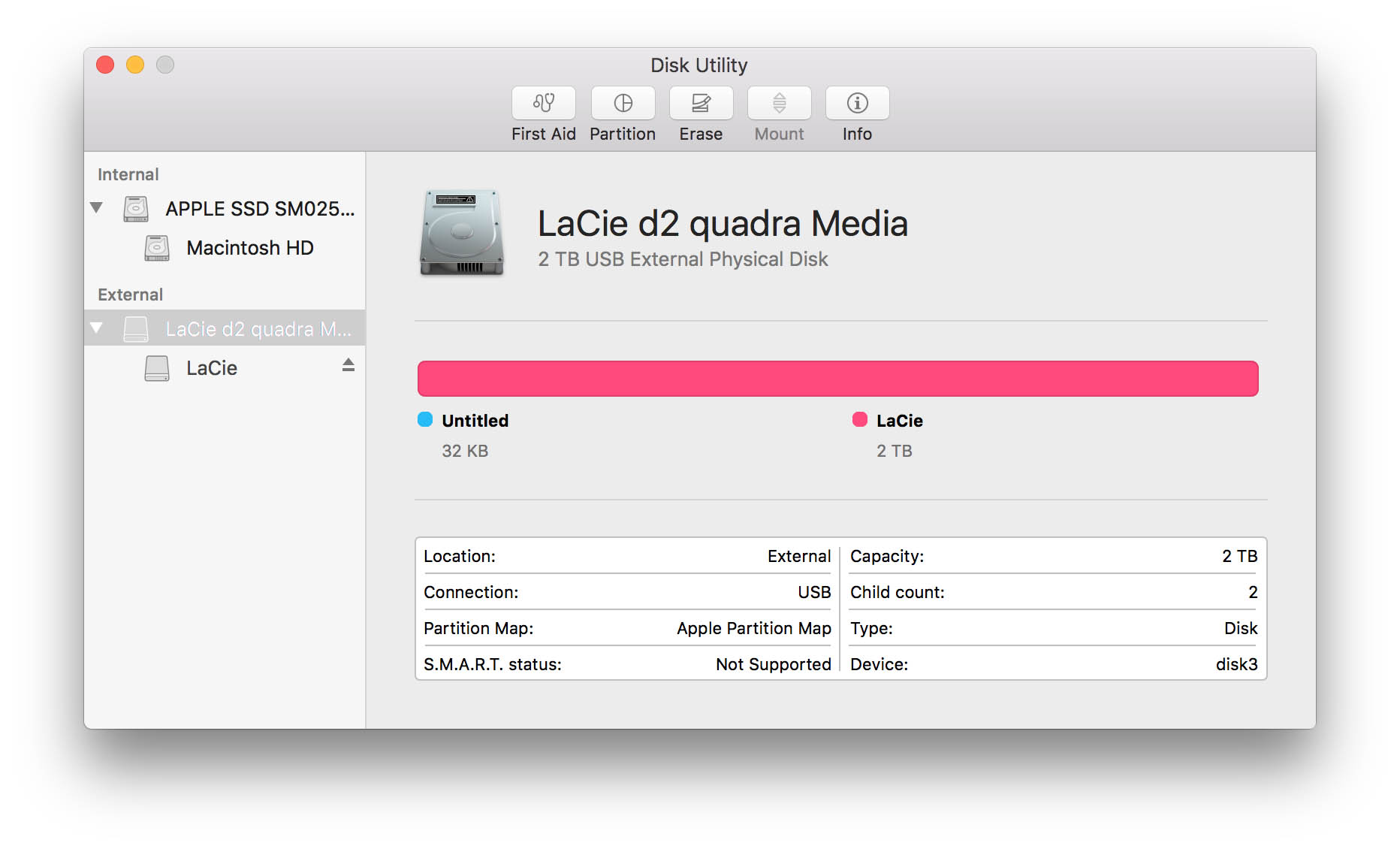This screenshot has width=1400, height=849.
Task: Click the APPLE SSD drive icon
Action: click(x=136, y=209)
